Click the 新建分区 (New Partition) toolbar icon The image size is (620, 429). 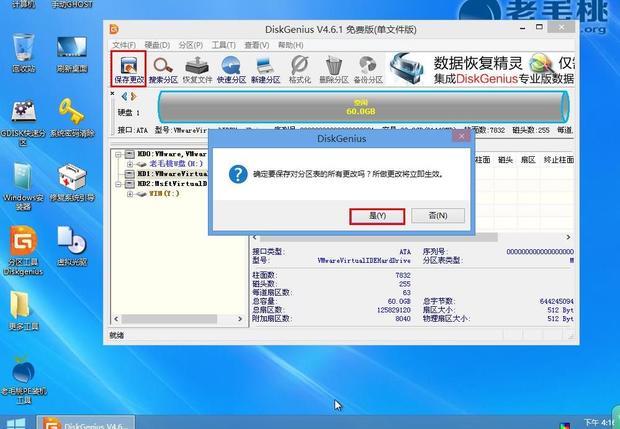click(266, 69)
